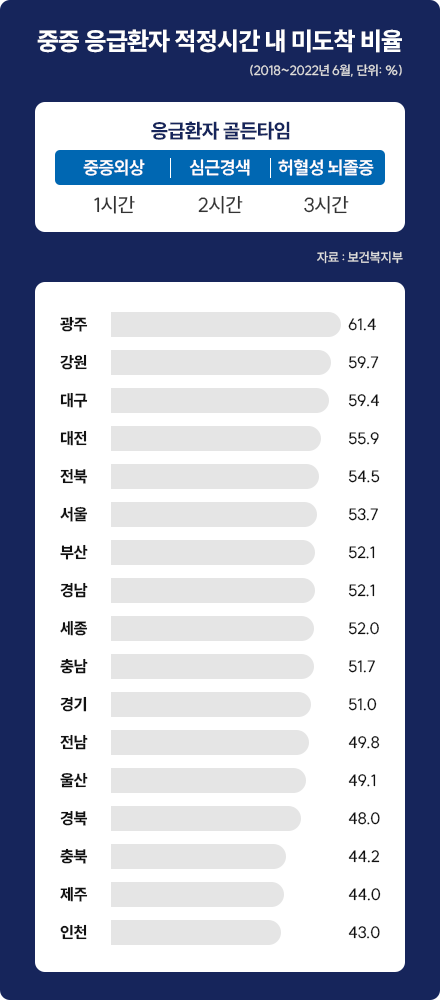Click the 응급환자 골든타임 heading
Image resolution: width=440 pixels, height=1000 pixels.
click(220, 131)
